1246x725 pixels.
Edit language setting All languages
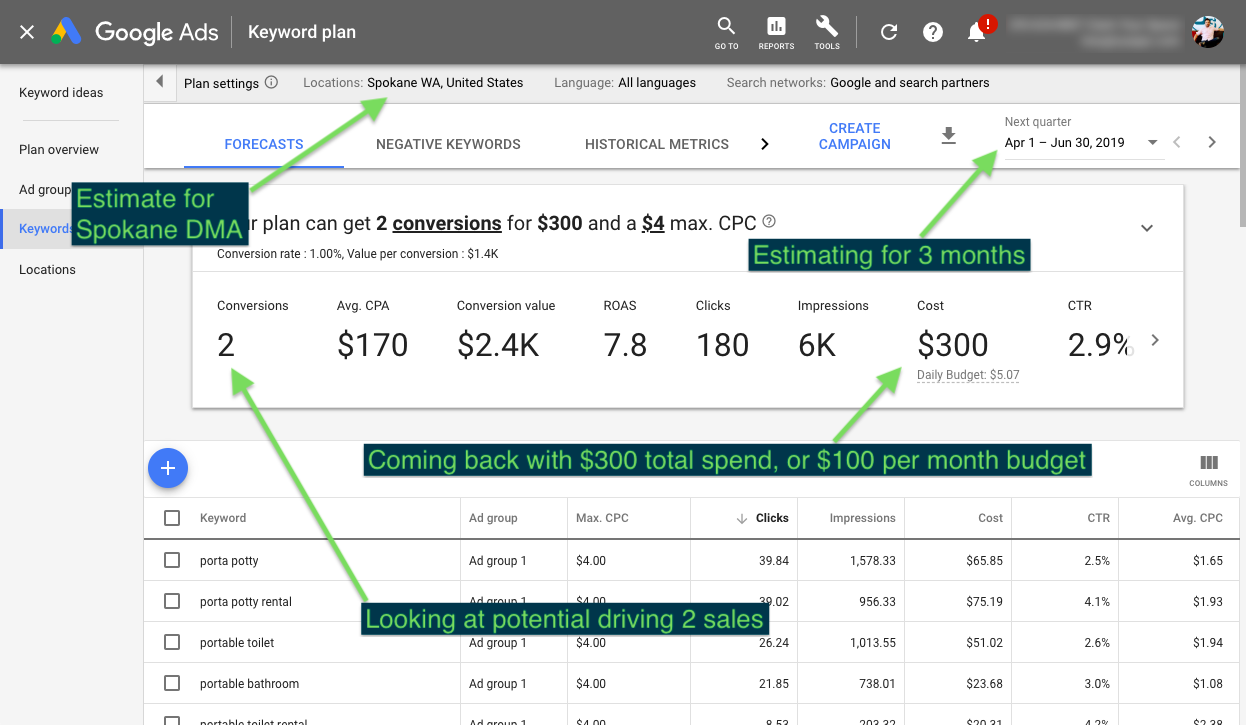[x=657, y=83]
